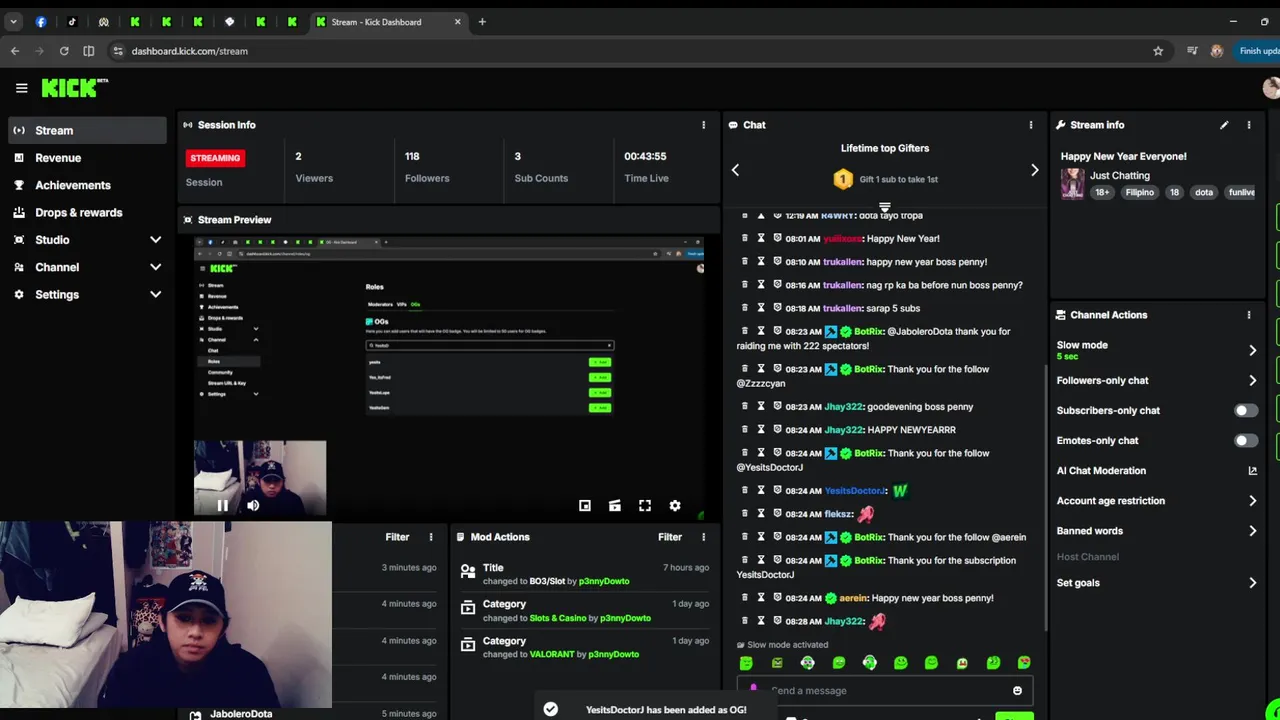Open stream preview settings gear
Viewport: 1280px width, 720px height.
pos(675,506)
